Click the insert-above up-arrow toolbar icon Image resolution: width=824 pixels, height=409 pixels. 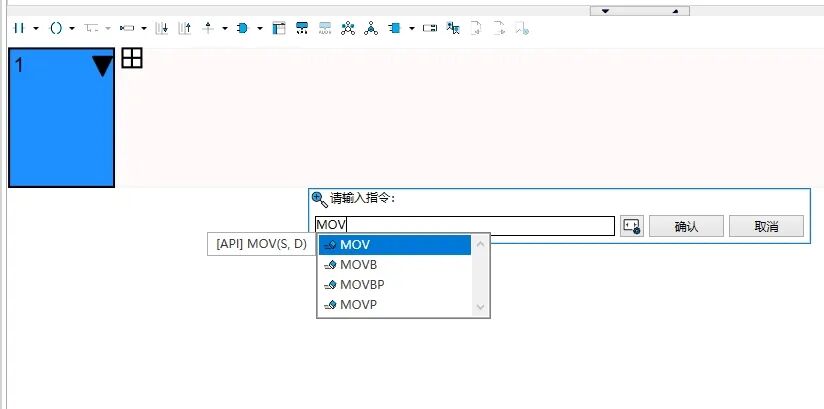184,28
